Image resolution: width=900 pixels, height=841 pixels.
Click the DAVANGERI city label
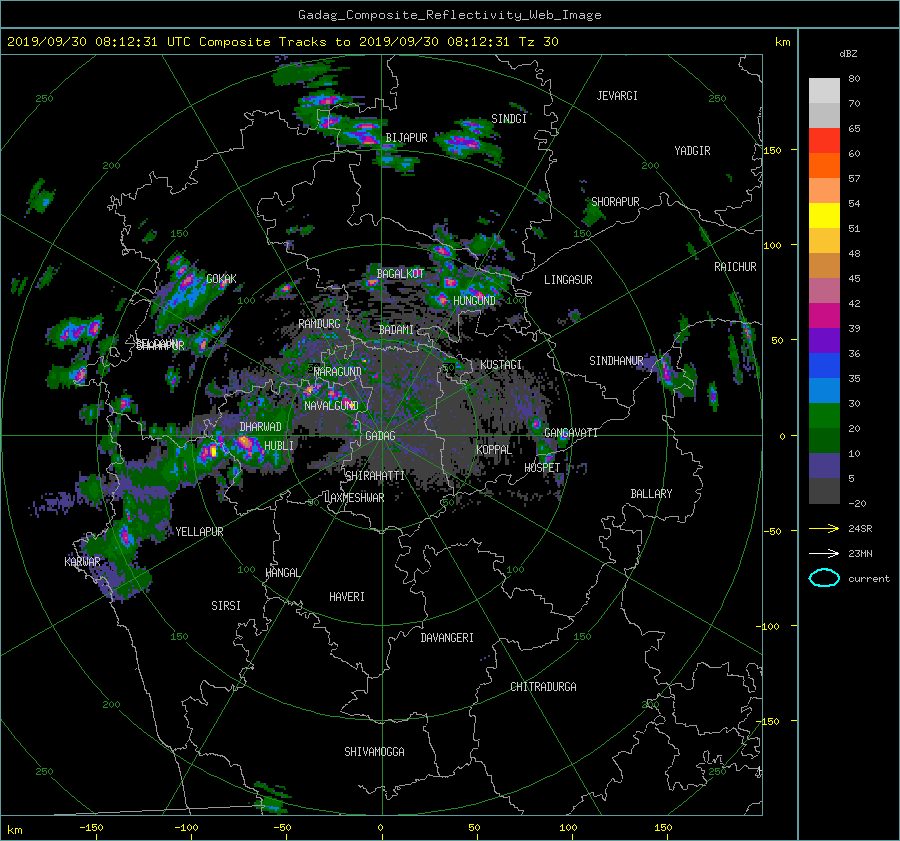tap(447, 638)
